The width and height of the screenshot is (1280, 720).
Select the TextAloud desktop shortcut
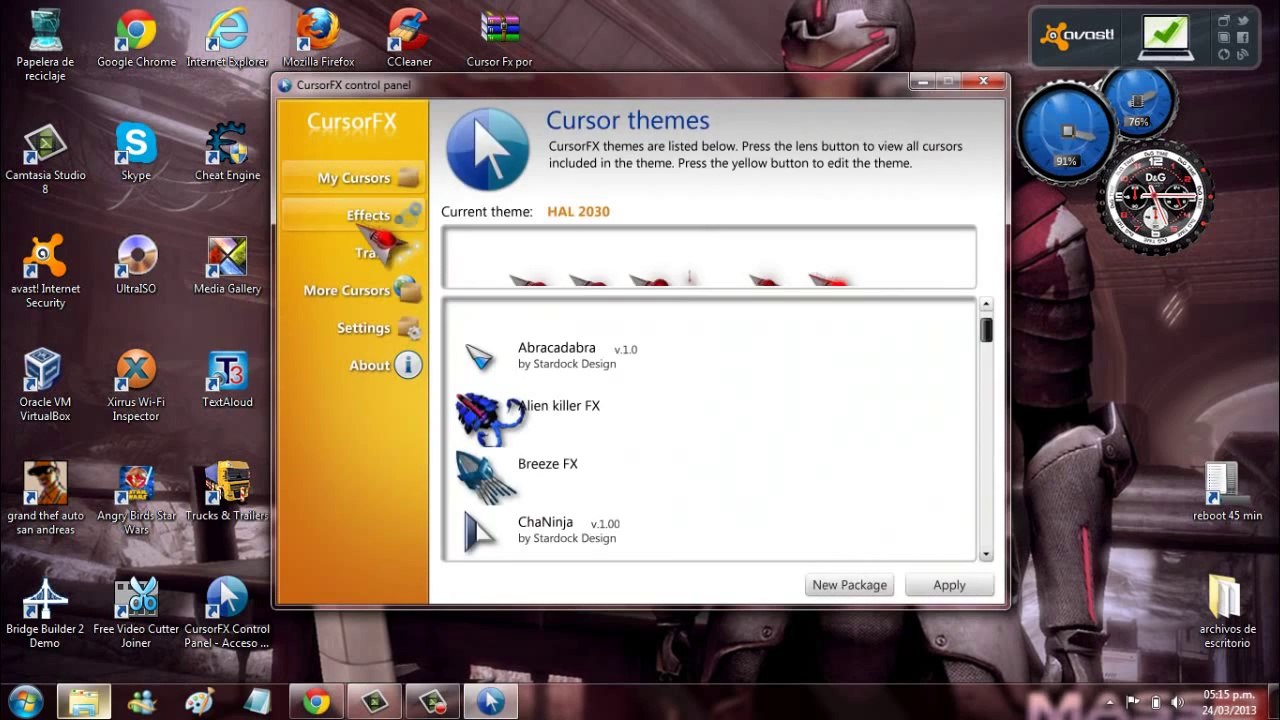(x=227, y=380)
